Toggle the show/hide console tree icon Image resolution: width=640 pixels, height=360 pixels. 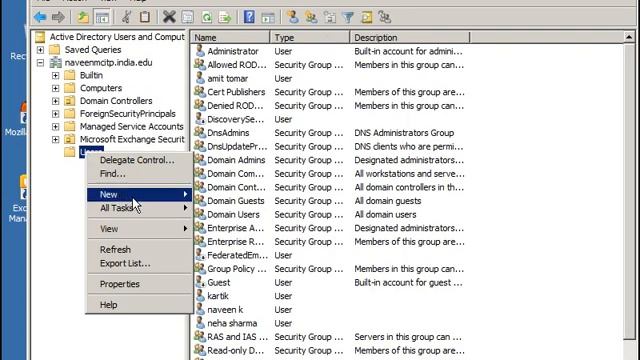(x=102, y=17)
